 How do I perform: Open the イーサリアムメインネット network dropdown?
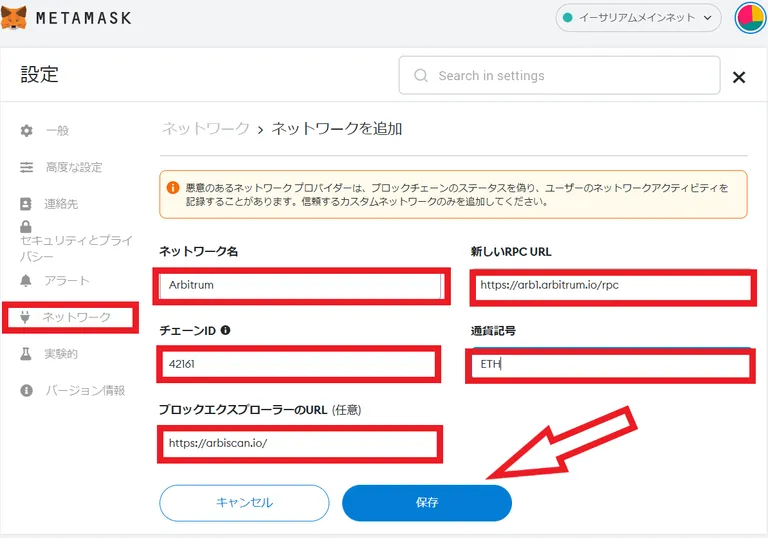638,18
